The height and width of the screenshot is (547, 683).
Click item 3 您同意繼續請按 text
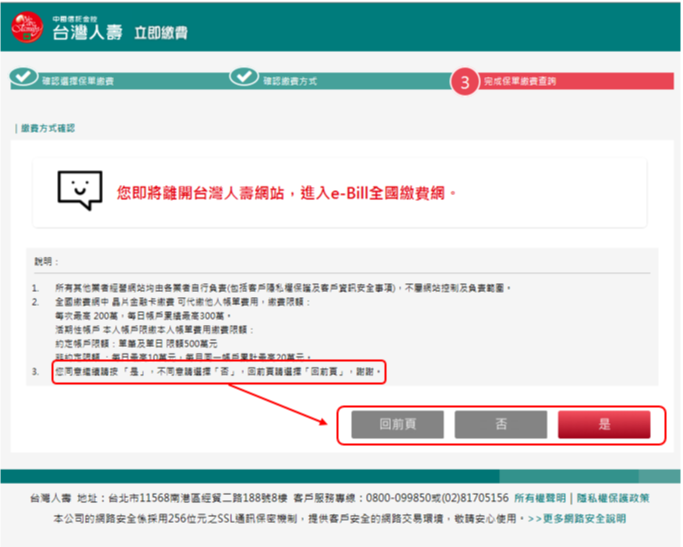coord(218,371)
